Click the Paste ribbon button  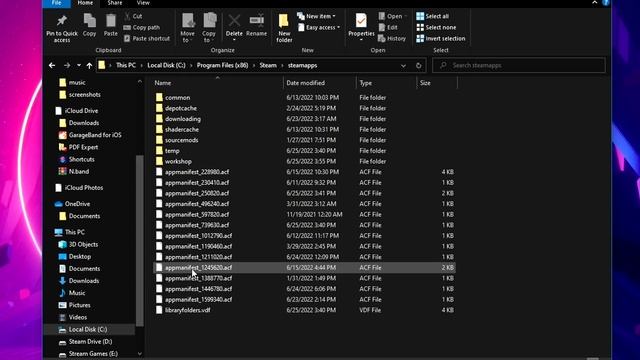click(110, 25)
